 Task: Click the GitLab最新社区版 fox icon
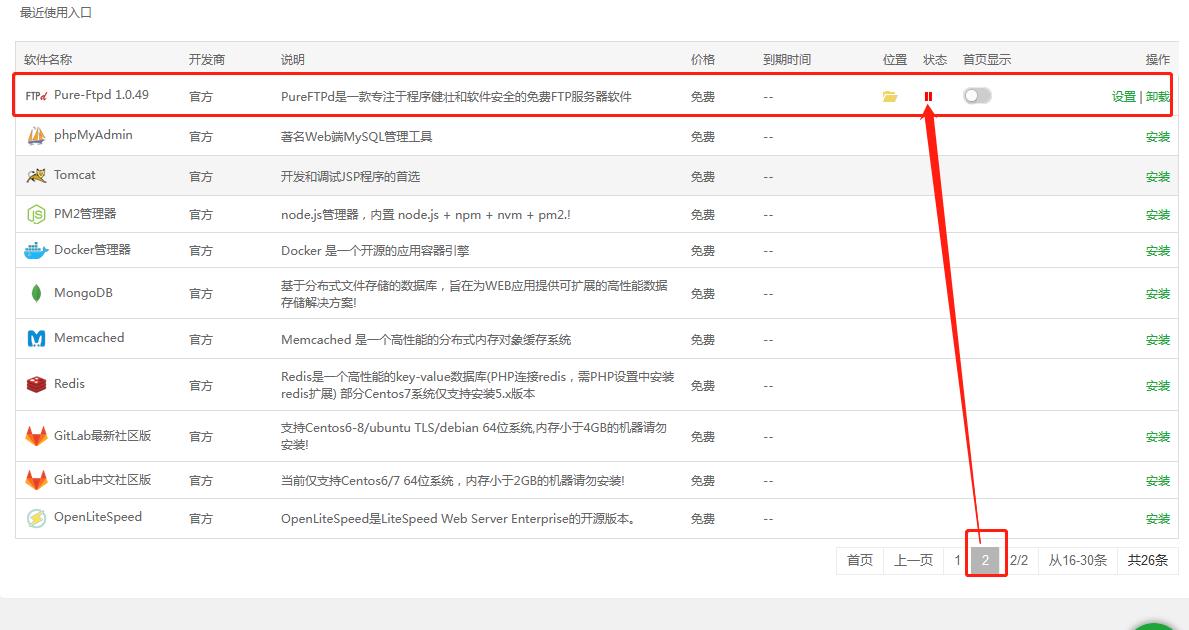36,437
